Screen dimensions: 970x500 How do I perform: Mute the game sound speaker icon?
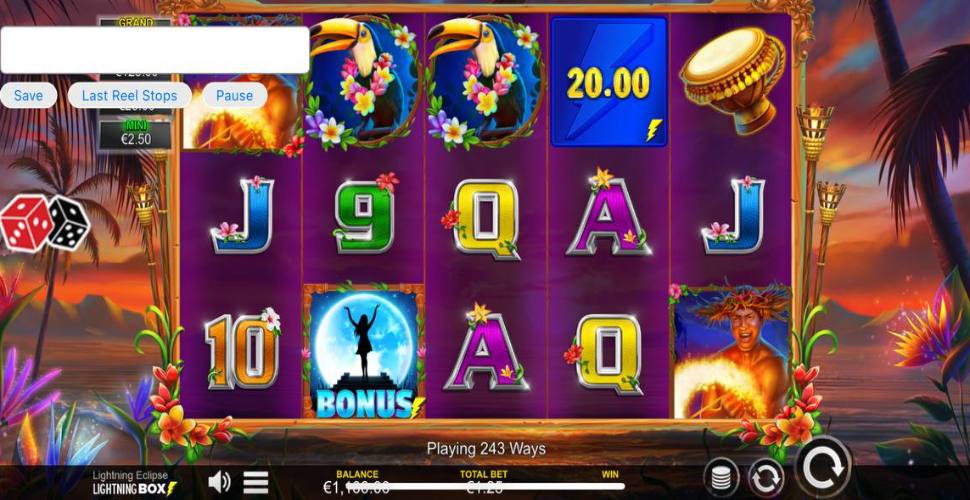click(219, 481)
